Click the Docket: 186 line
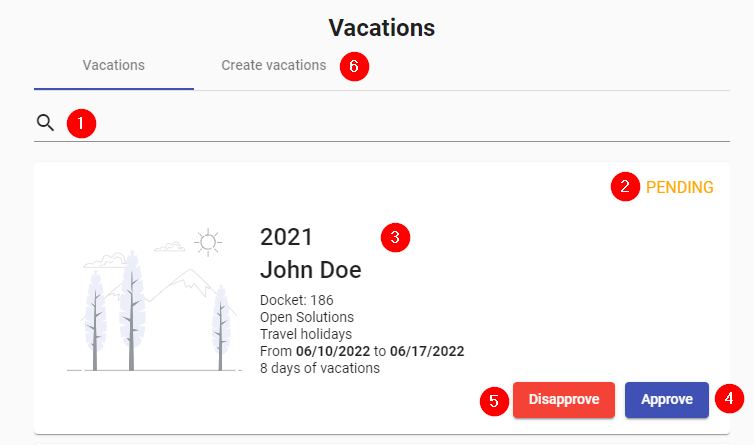This screenshot has height=445, width=754. point(296,300)
